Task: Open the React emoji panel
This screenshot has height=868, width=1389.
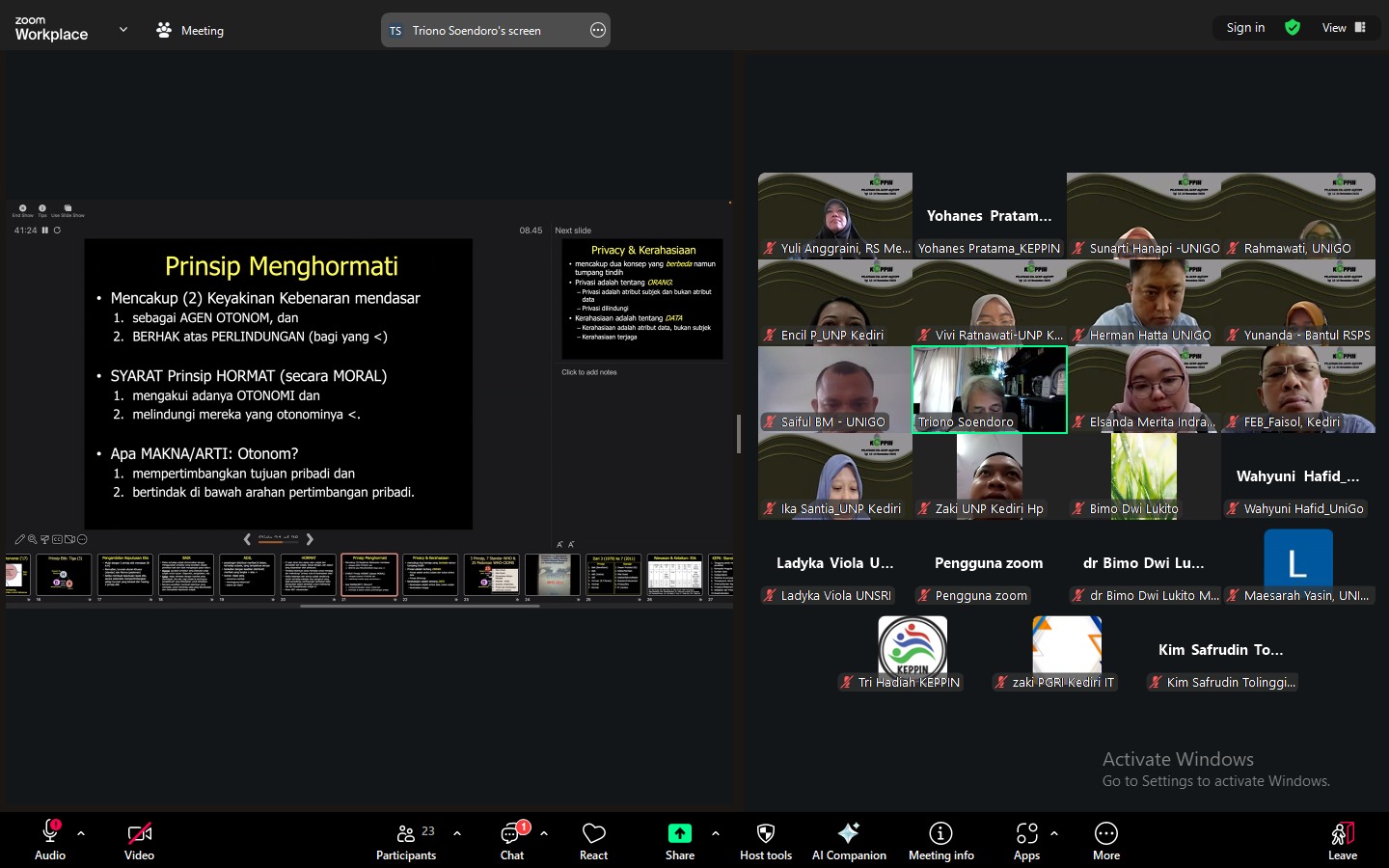Action: point(593,839)
